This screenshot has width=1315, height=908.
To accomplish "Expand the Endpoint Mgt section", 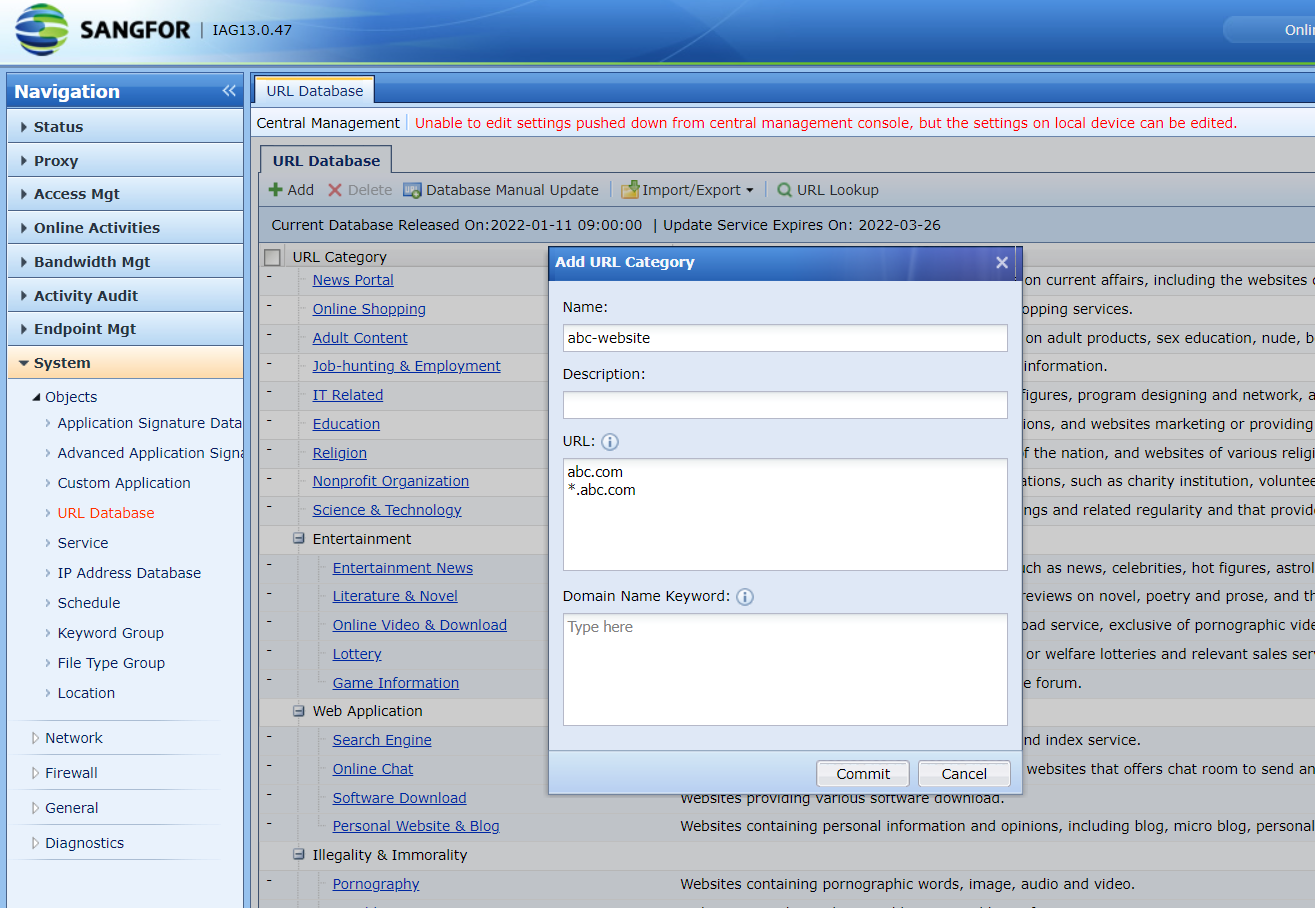I will pyautogui.click(x=125, y=329).
